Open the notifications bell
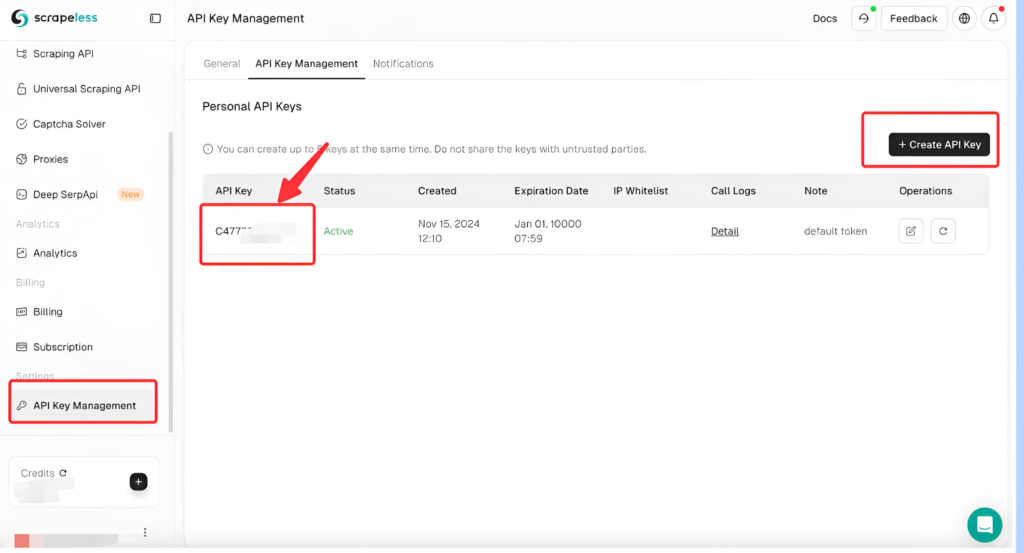The width and height of the screenshot is (1024, 553). tap(993, 19)
